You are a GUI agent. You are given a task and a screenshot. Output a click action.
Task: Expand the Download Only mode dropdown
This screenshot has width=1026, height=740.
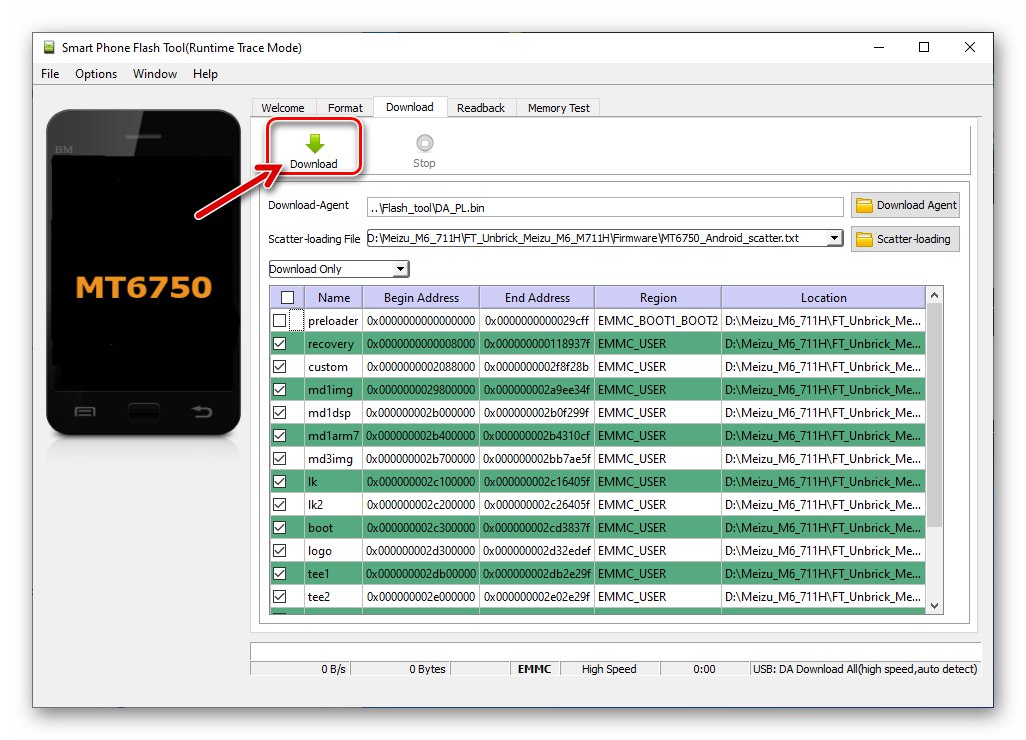tap(400, 269)
